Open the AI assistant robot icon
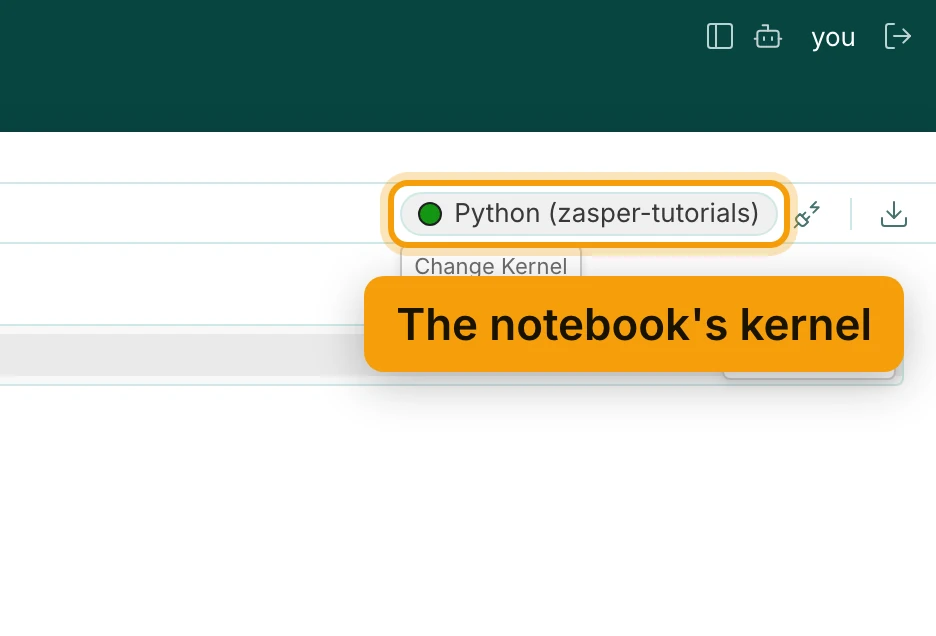936x636 pixels. pyautogui.click(x=768, y=36)
